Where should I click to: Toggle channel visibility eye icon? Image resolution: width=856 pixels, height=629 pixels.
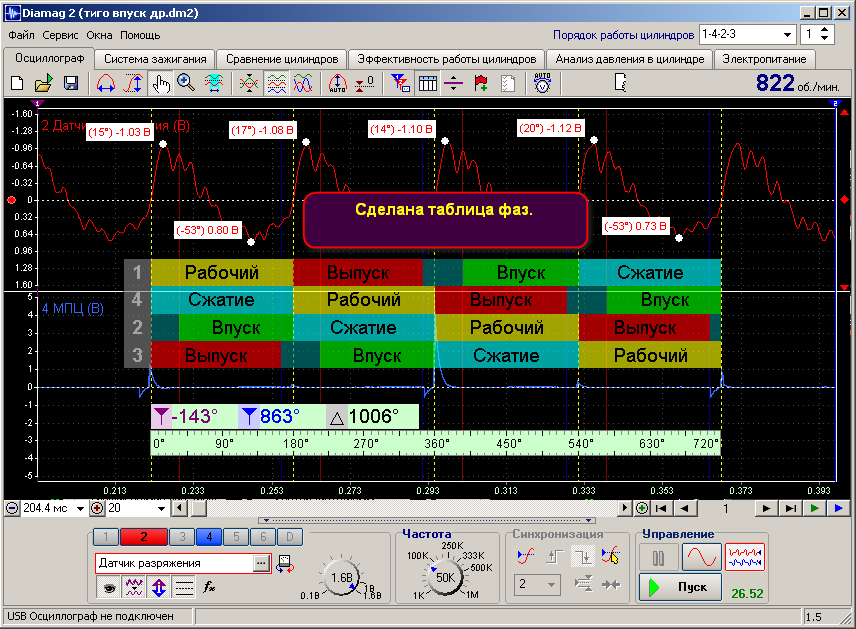coord(109,588)
